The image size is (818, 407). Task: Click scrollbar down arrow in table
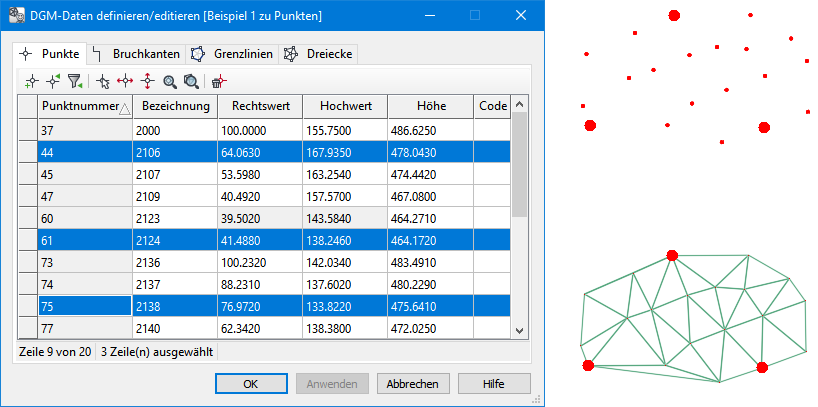[x=519, y=330]
